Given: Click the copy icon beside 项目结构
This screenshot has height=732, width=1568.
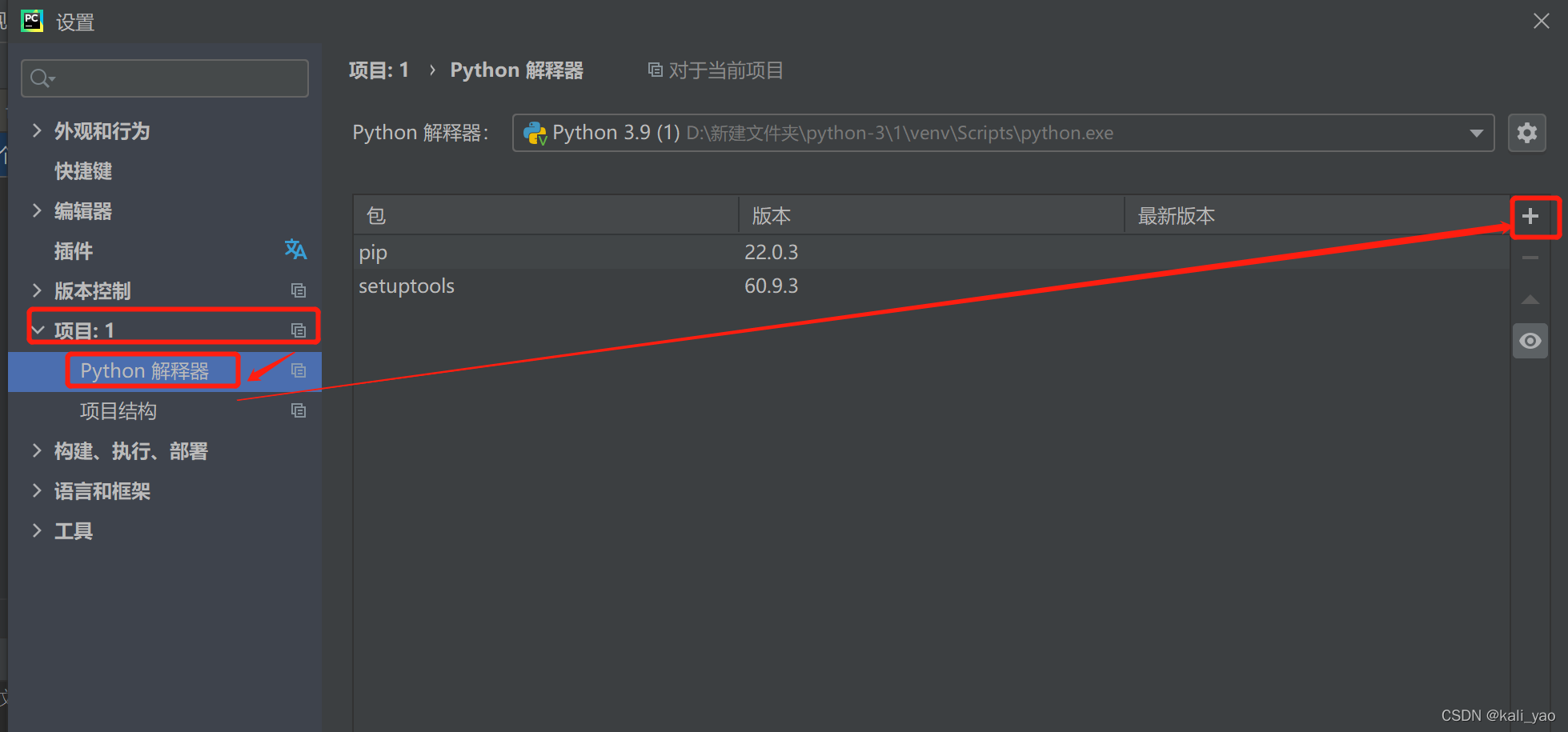Looking at the screenshot, I should 299,410.
